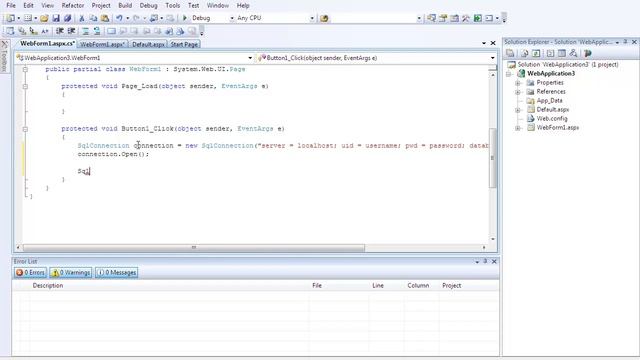
Task: Open the File menu
Action: pyautogui.click(x=11, y=5)
